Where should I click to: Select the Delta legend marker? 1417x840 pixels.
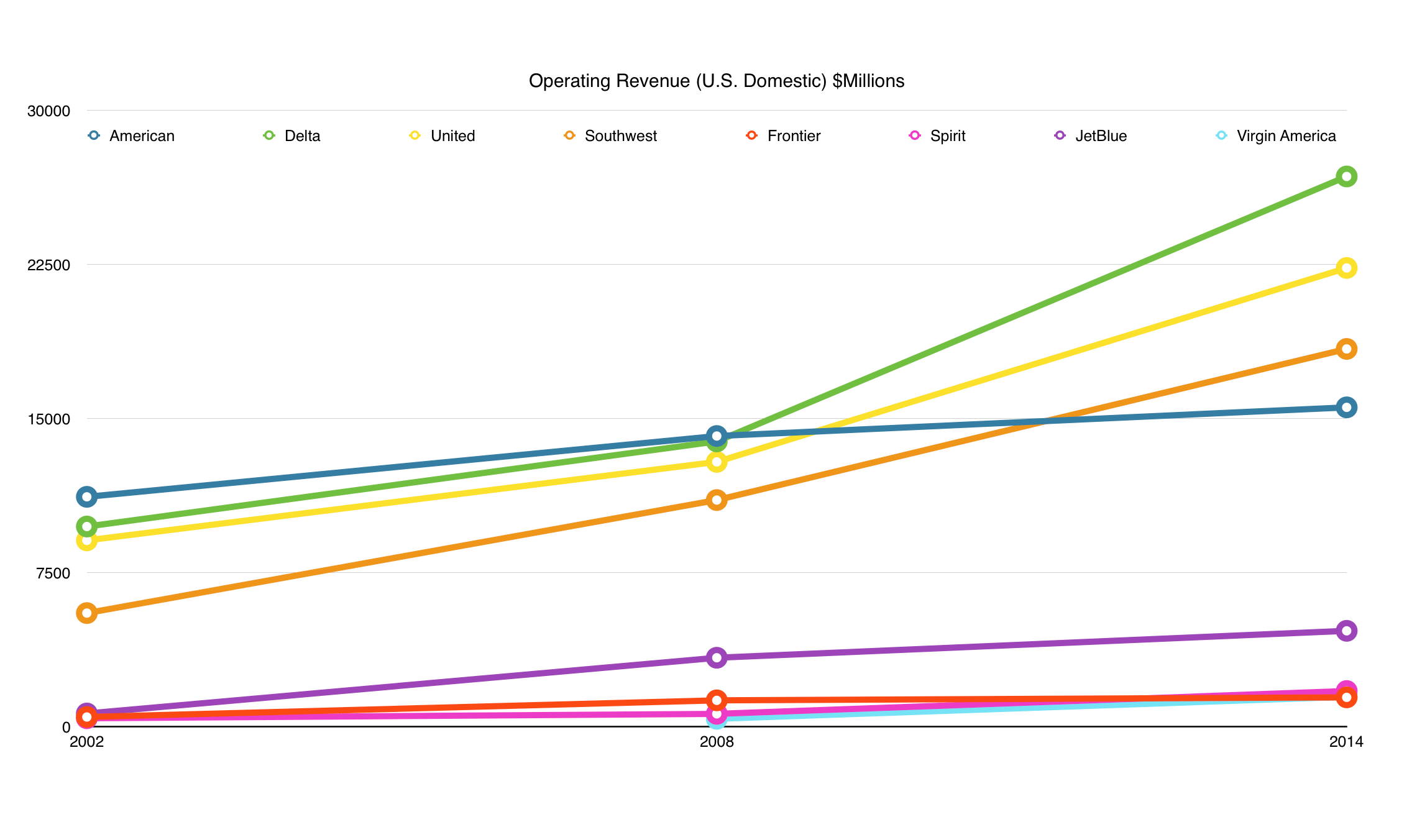point(269,135)
